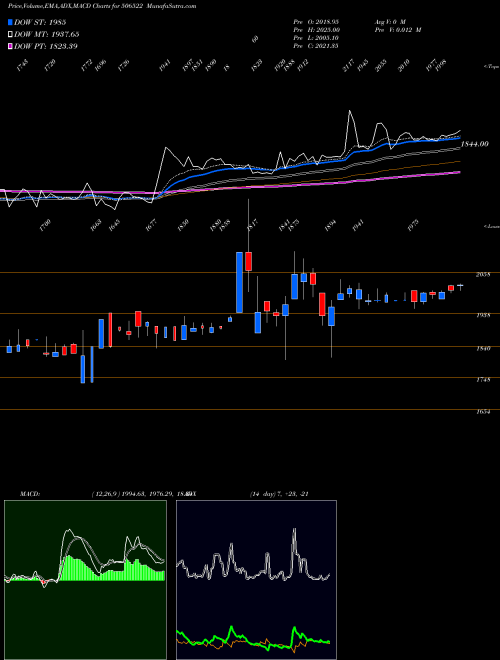Screen dimensions: 500x660
Task: Click the ADX '(14 day) 7, +28, -21' text
Action: point(279,494)
